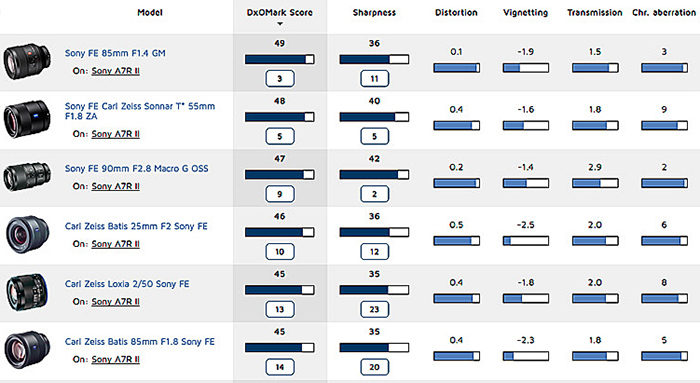Click the DxOMark score bar for Batis 25mm
700x383 pixels.
coord(279,232)
